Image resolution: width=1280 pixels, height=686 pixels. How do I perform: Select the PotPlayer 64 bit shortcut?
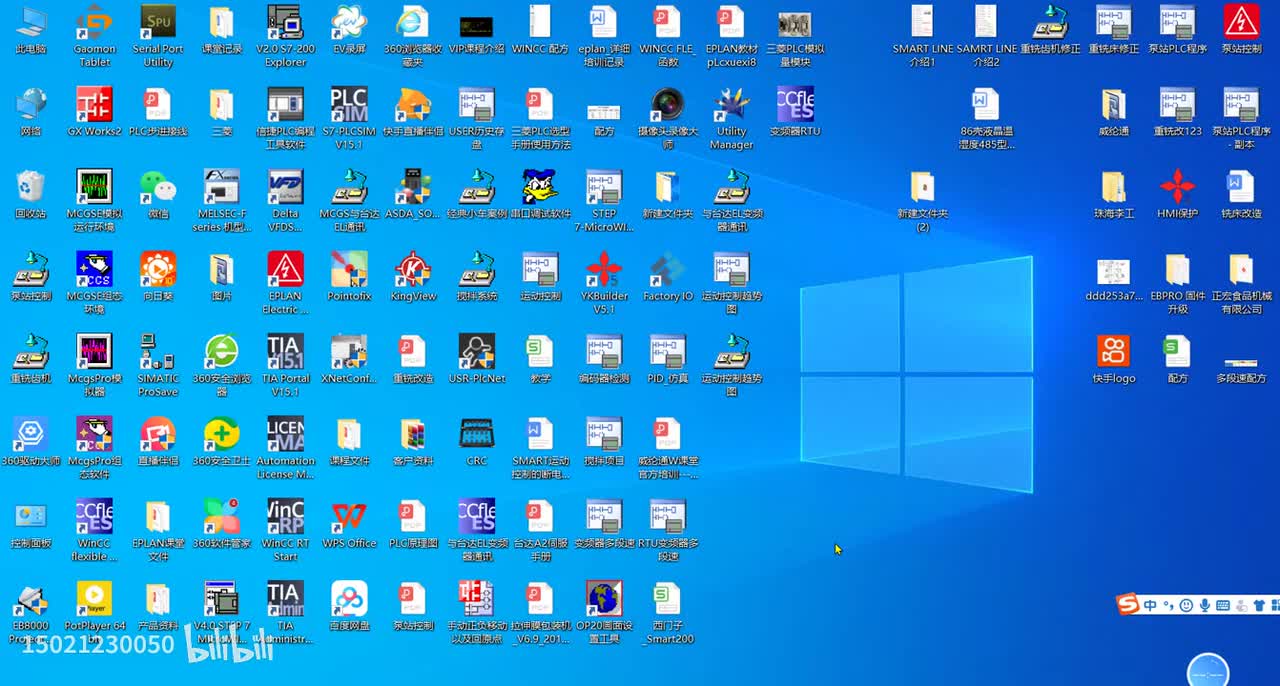point(94,600)
